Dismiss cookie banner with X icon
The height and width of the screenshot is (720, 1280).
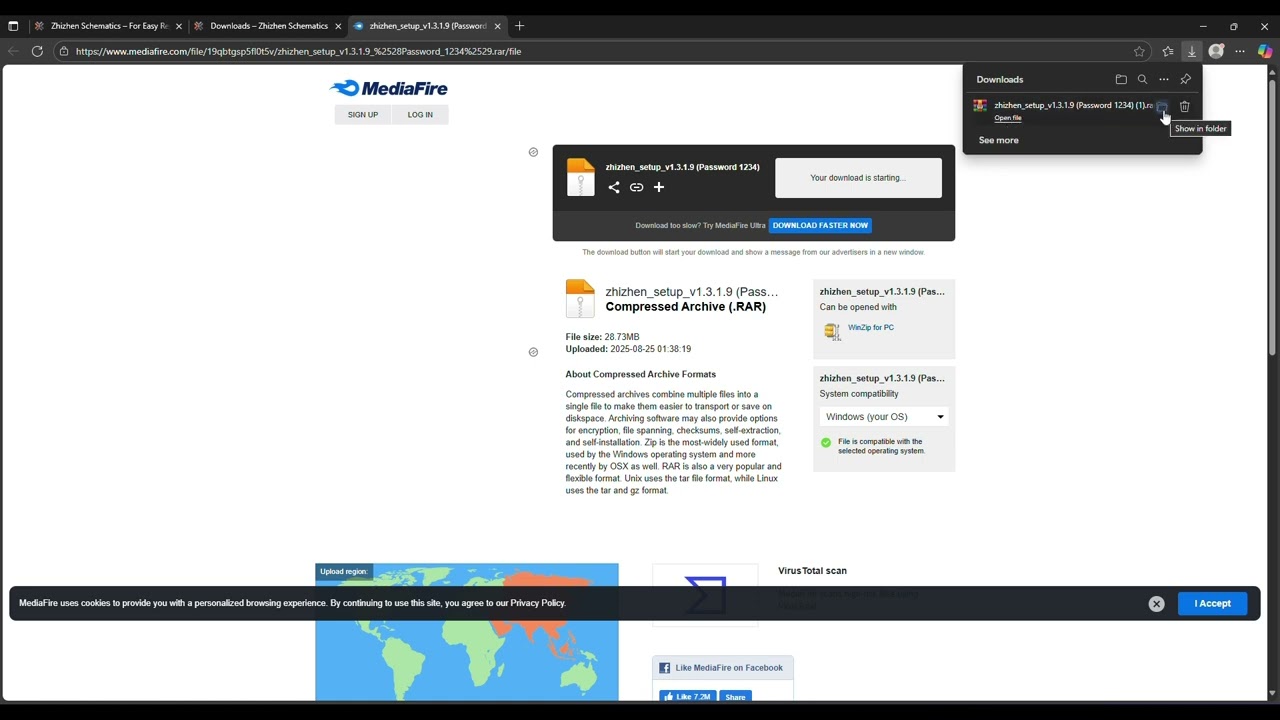(1156, 603)
